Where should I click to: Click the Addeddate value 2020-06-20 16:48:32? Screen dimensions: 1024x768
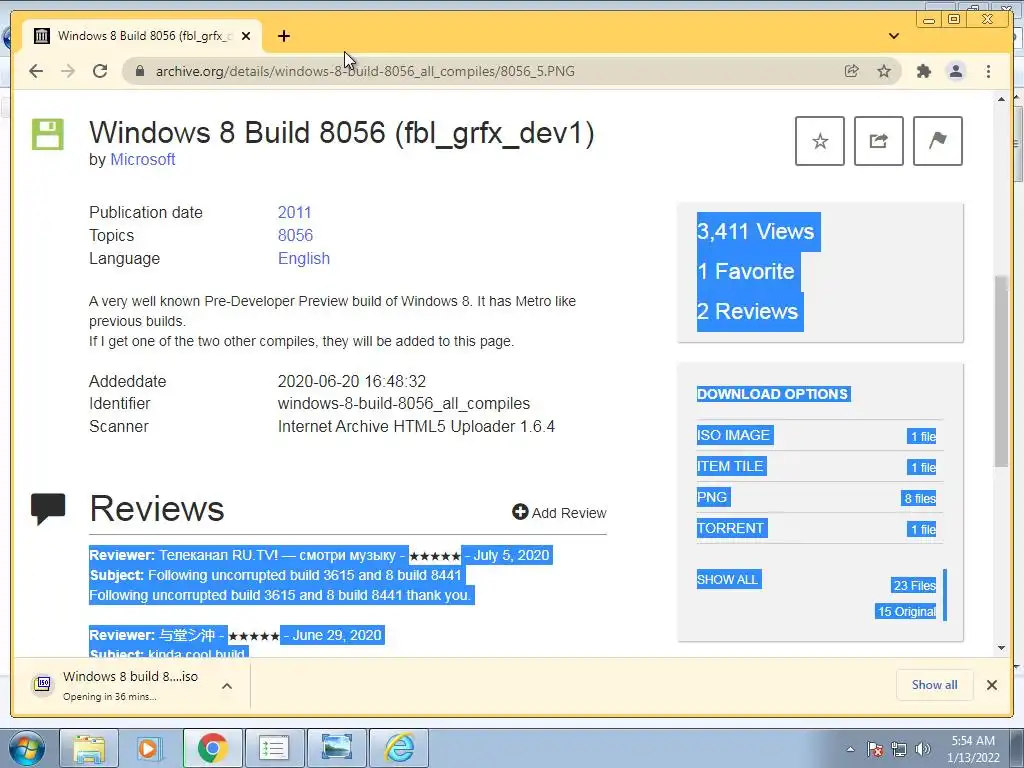point(351,381)
